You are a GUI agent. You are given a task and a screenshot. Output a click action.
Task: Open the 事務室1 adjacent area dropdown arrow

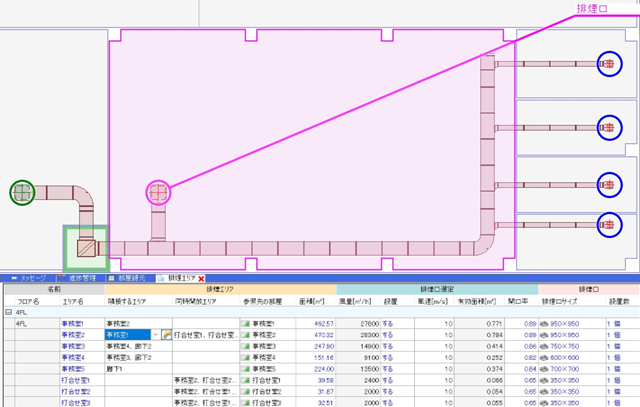[155, 337]
